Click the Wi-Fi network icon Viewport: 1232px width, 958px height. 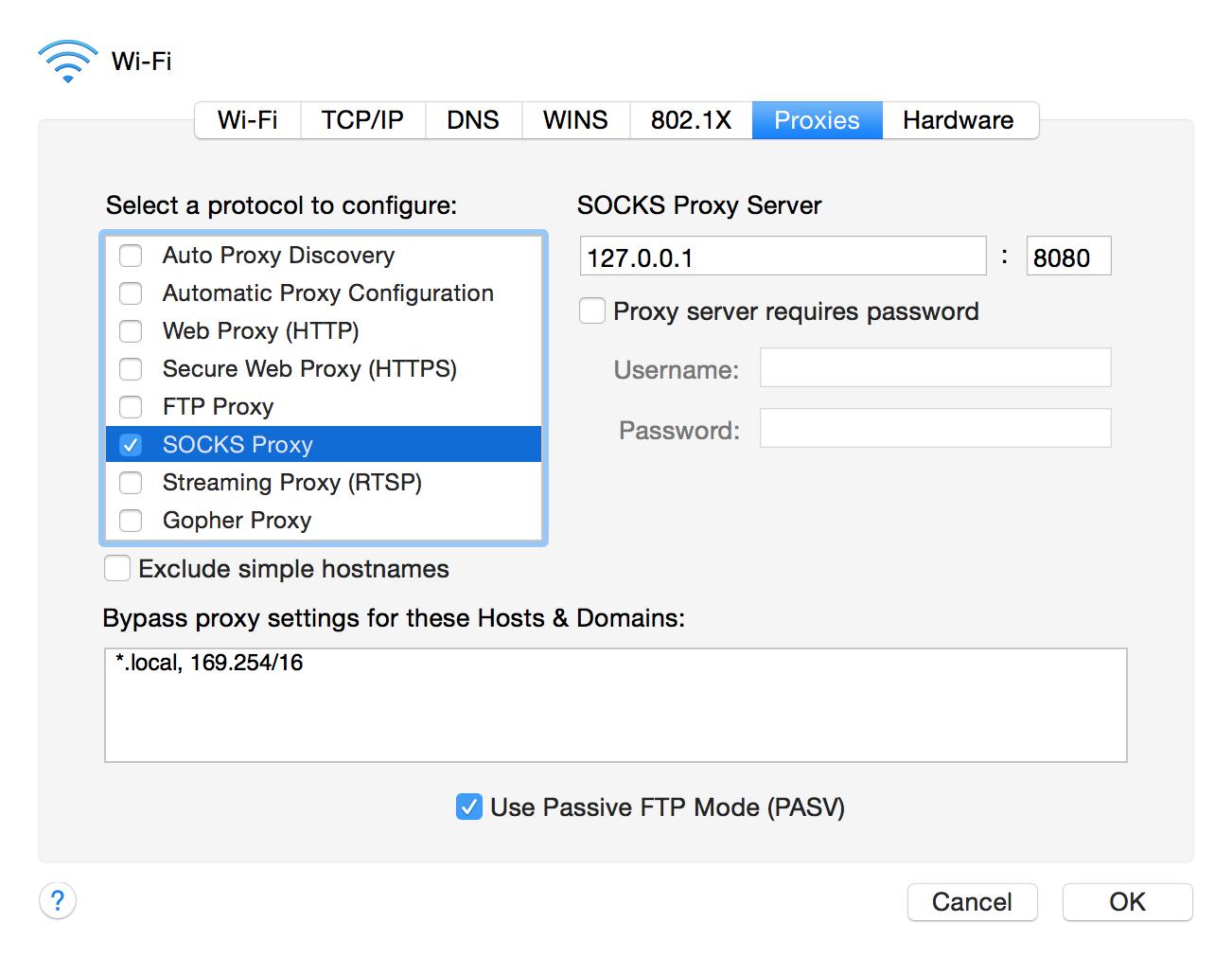click(x=66, y=61)
